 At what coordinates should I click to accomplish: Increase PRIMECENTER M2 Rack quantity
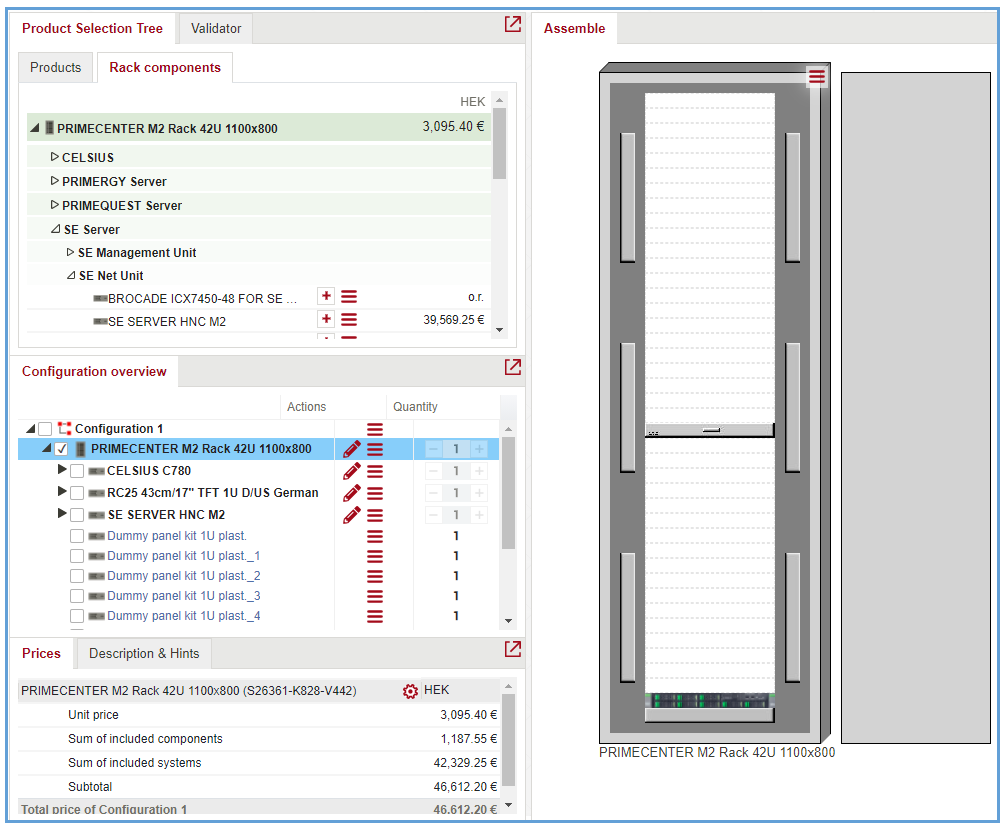pos(479,449)
